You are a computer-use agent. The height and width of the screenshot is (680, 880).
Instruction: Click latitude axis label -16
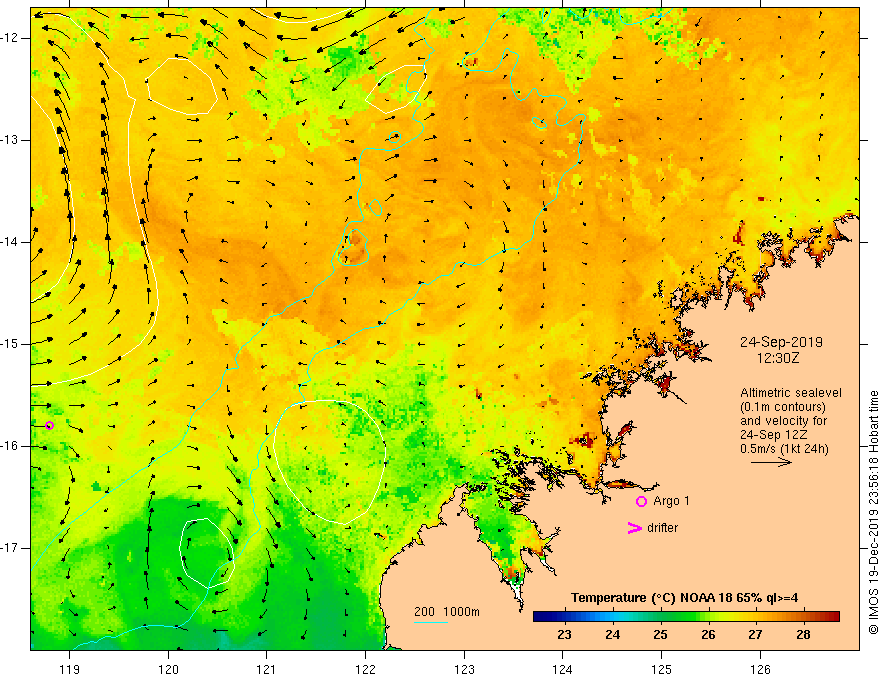pos(10,446)
